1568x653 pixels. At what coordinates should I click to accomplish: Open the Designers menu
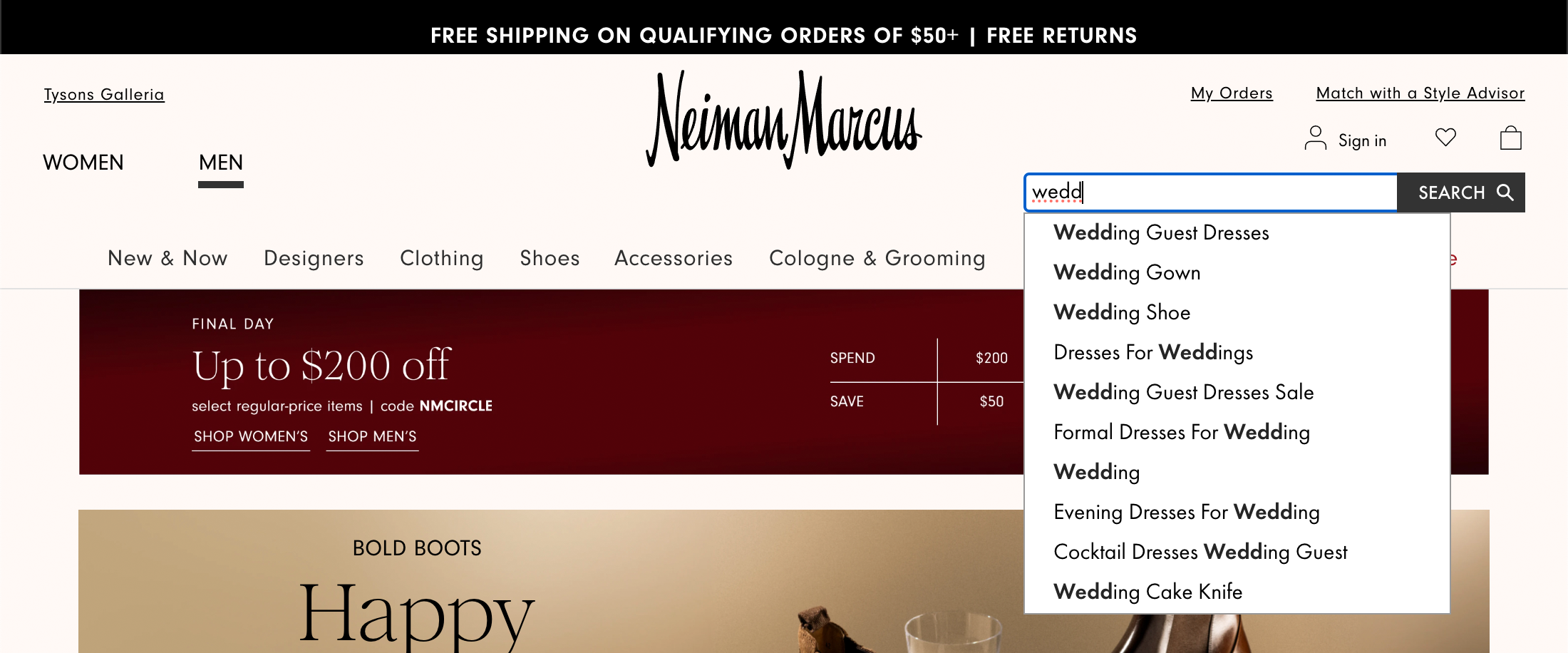314,258
